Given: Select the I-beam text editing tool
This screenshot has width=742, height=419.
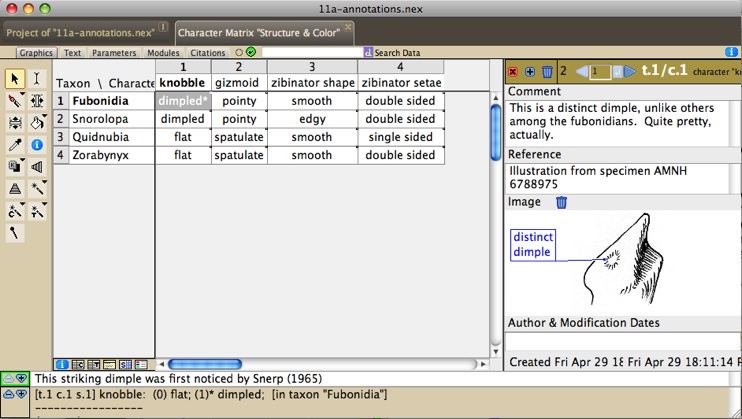Looking at the screenshot, I should [37, 79].
